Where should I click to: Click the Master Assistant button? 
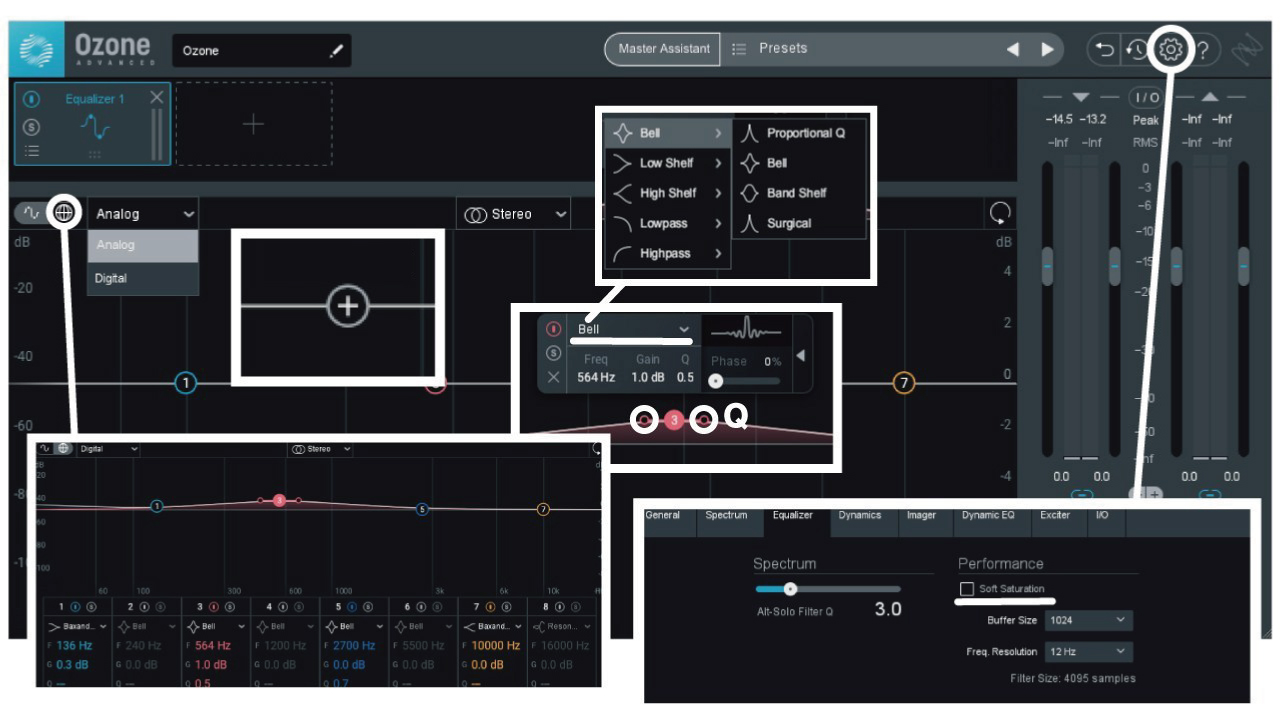click(663, 48)
